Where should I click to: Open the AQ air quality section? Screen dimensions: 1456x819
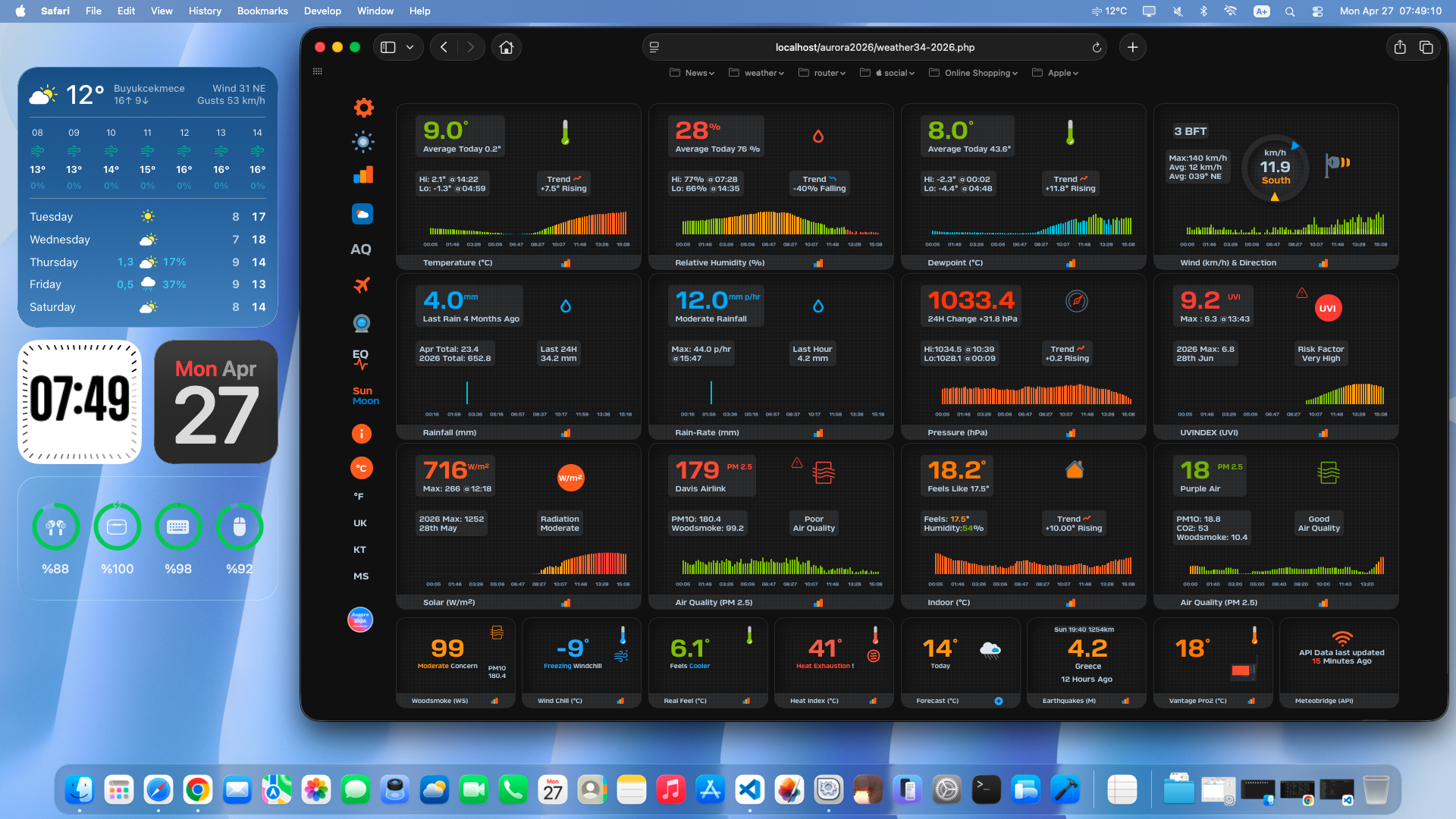point(362,248)
